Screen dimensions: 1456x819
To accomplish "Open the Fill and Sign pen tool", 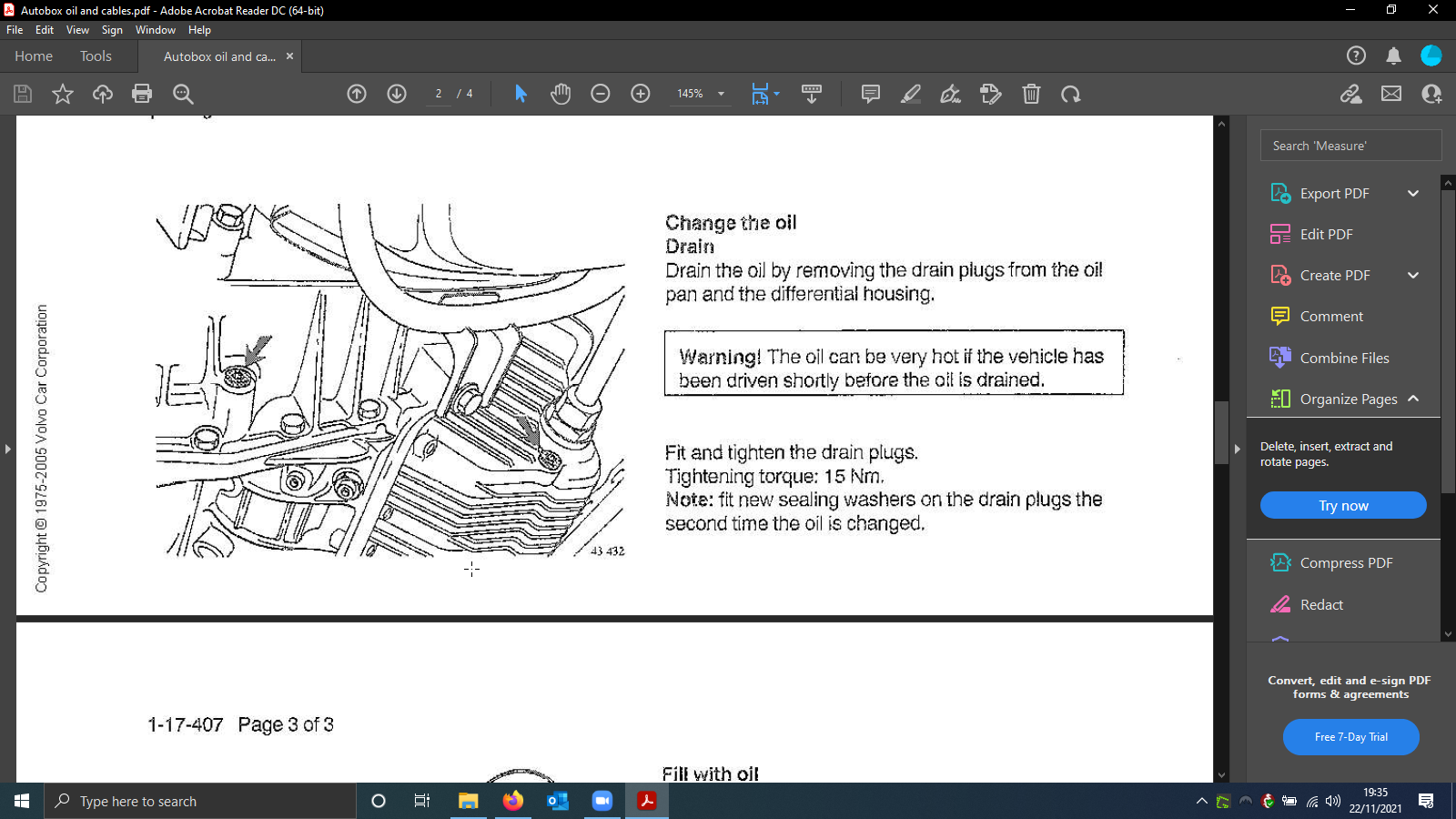I will [x=951, y=94].
